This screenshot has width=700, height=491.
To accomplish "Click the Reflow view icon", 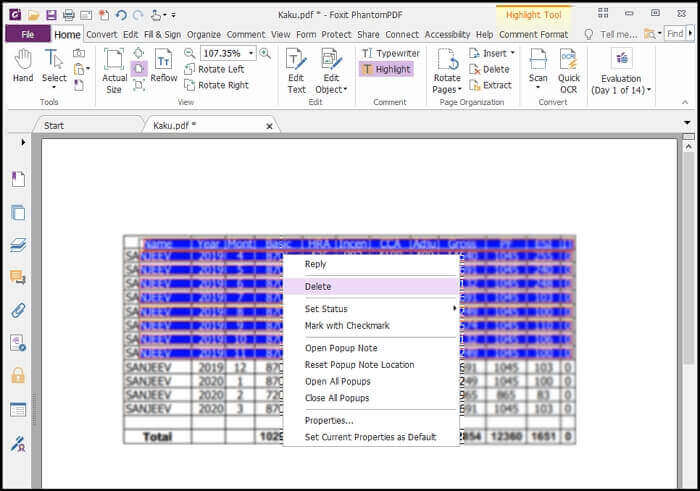I will pyautogui.click(x=163, y=66).
